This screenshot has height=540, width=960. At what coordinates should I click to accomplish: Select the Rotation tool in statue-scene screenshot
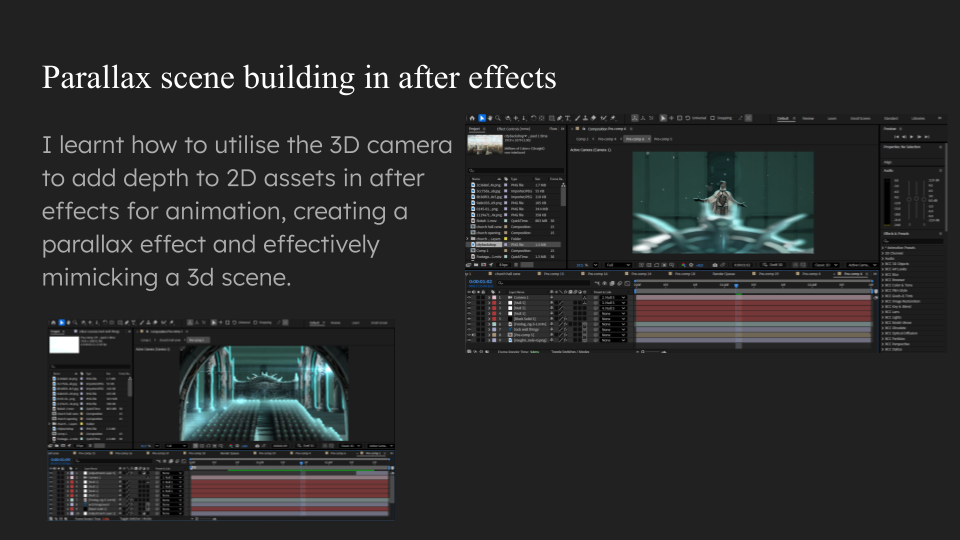coord(533,118)
